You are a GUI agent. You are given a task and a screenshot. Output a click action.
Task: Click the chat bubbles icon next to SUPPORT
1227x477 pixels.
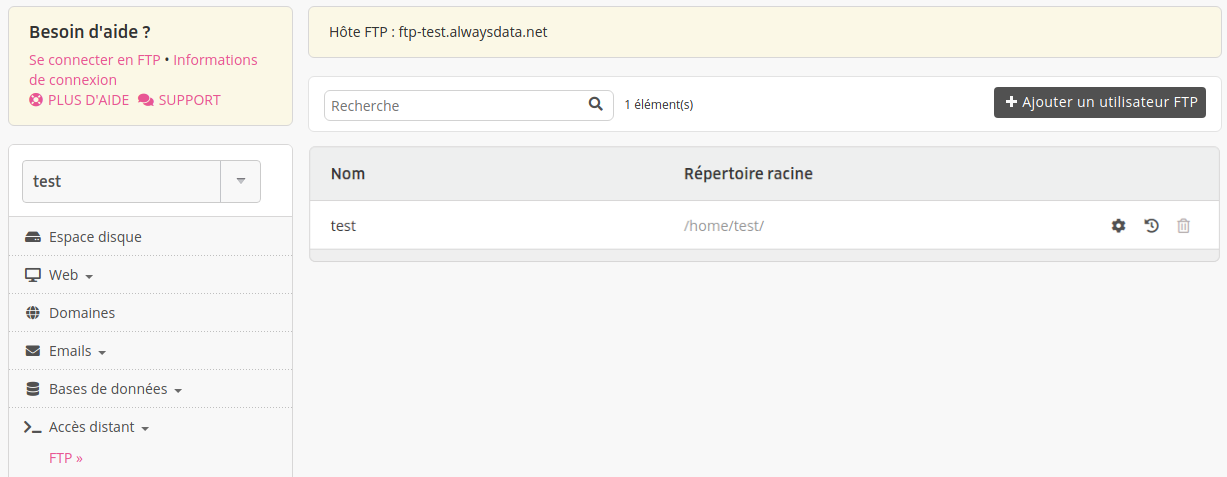[146, 100]
